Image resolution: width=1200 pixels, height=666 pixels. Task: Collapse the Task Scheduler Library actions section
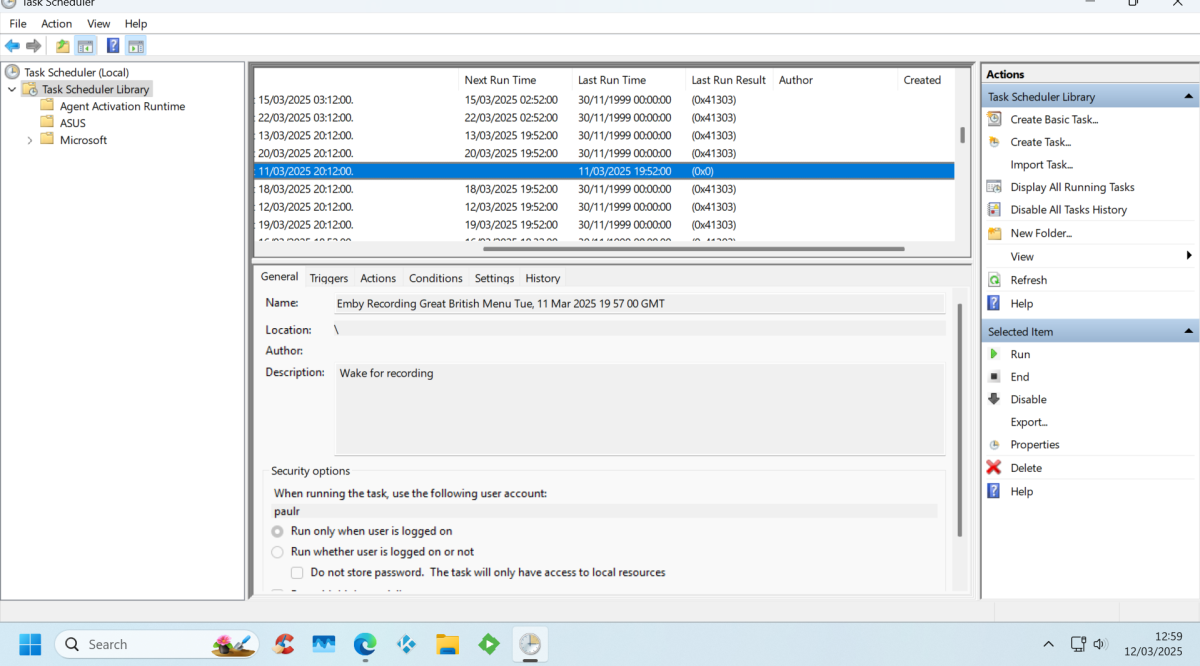click(1189, 95)
